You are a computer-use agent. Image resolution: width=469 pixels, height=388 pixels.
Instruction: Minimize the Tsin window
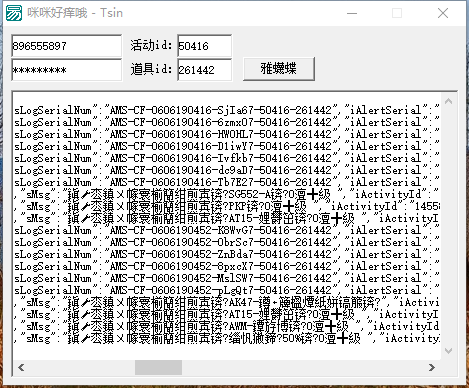coord(352,13)
